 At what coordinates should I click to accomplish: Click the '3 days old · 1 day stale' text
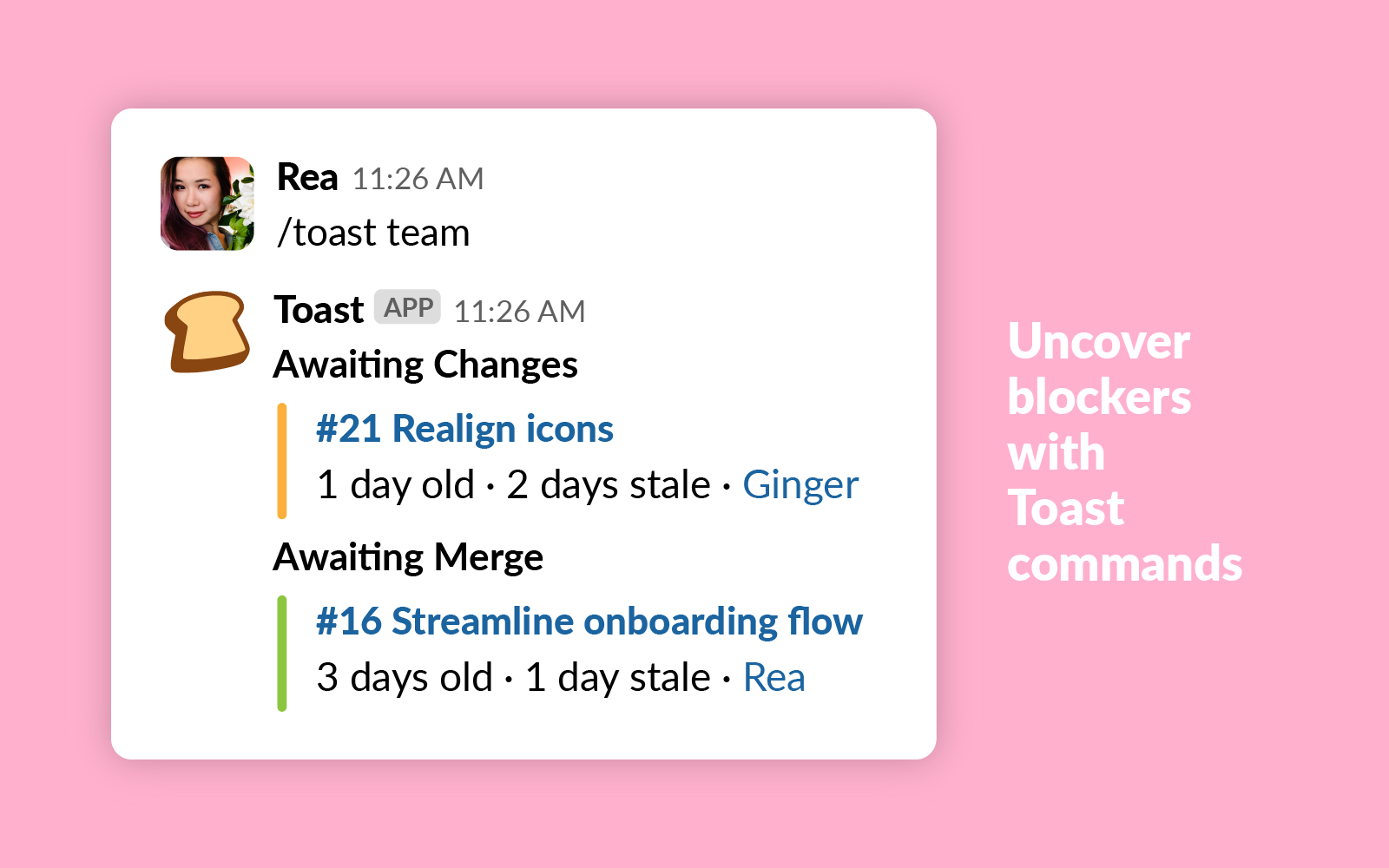coord(513,677)
